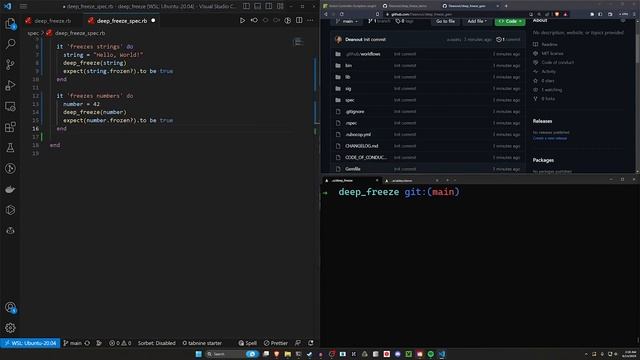The image size is (640, 360).
Task: Open the Docker whale view
Action: [x=11, y=189]
